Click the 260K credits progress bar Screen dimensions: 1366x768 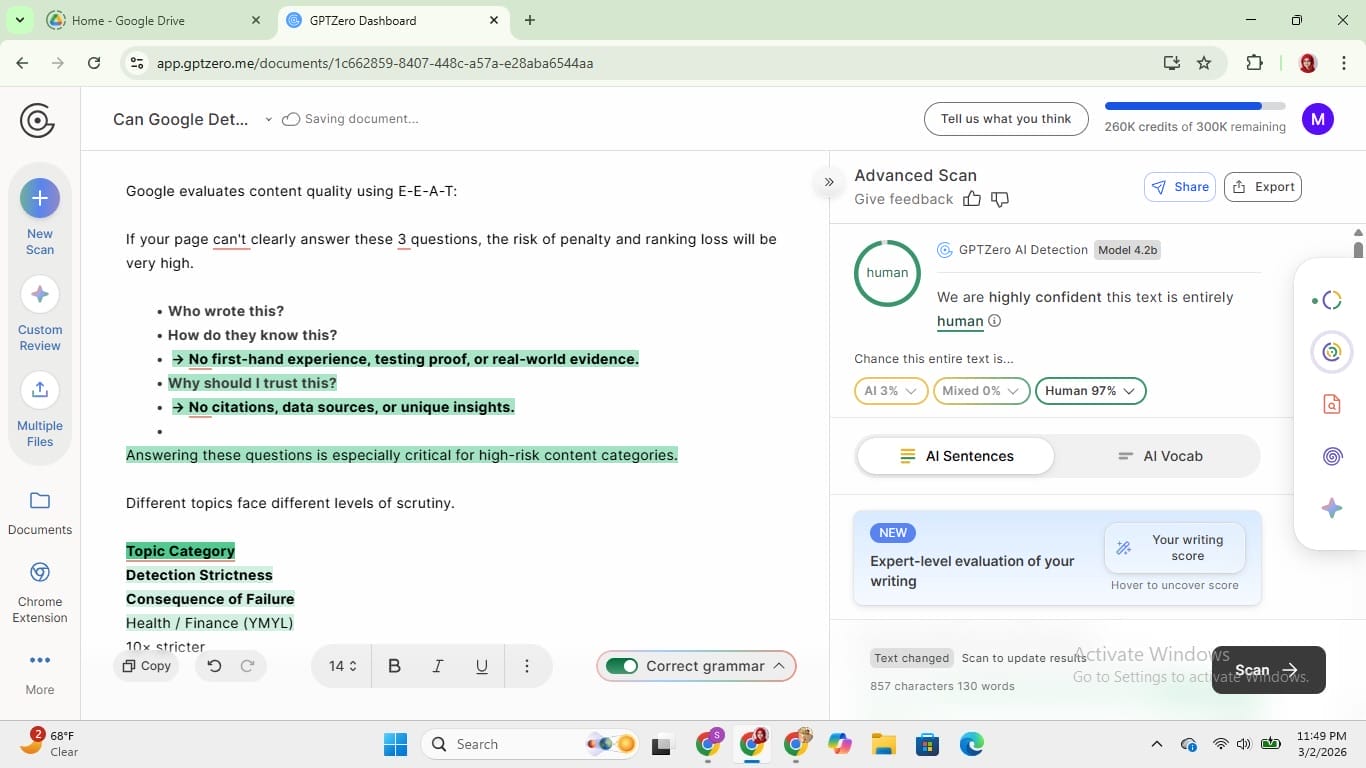click(x=1192, y=105)
